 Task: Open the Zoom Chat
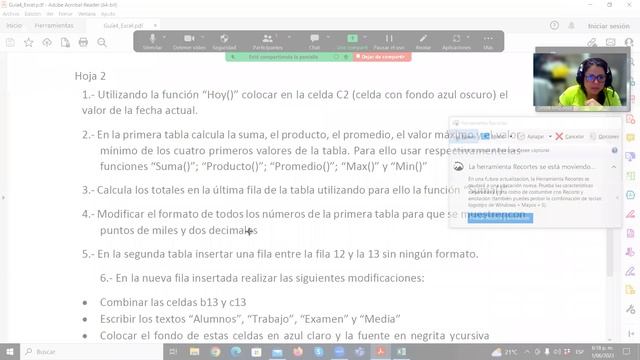click(314, 41)
